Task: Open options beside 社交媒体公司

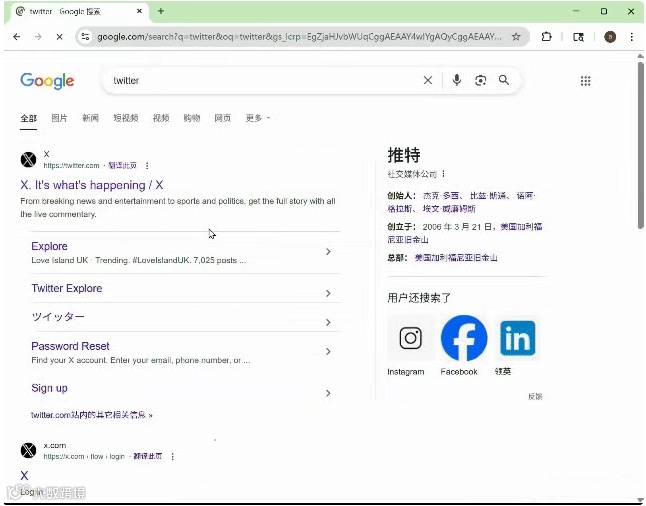Action: pyautogui.click(x=443, y=174)
